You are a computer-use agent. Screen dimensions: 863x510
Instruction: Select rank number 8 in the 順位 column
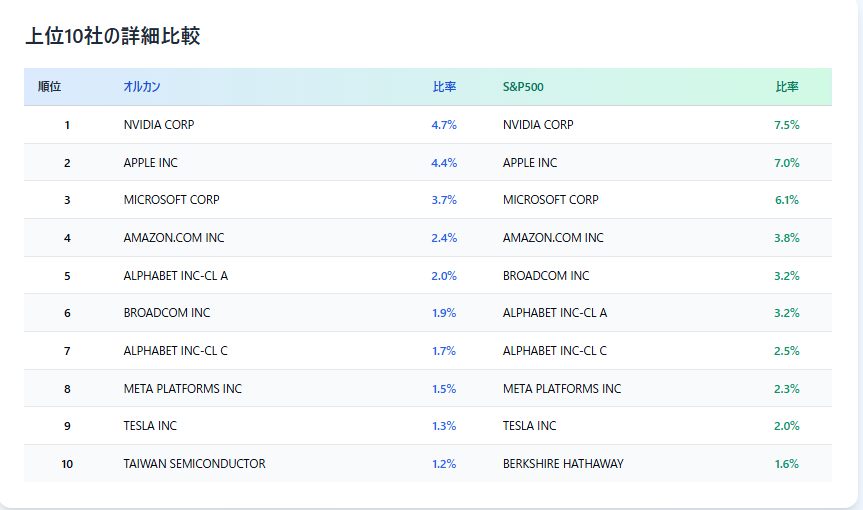67,389
